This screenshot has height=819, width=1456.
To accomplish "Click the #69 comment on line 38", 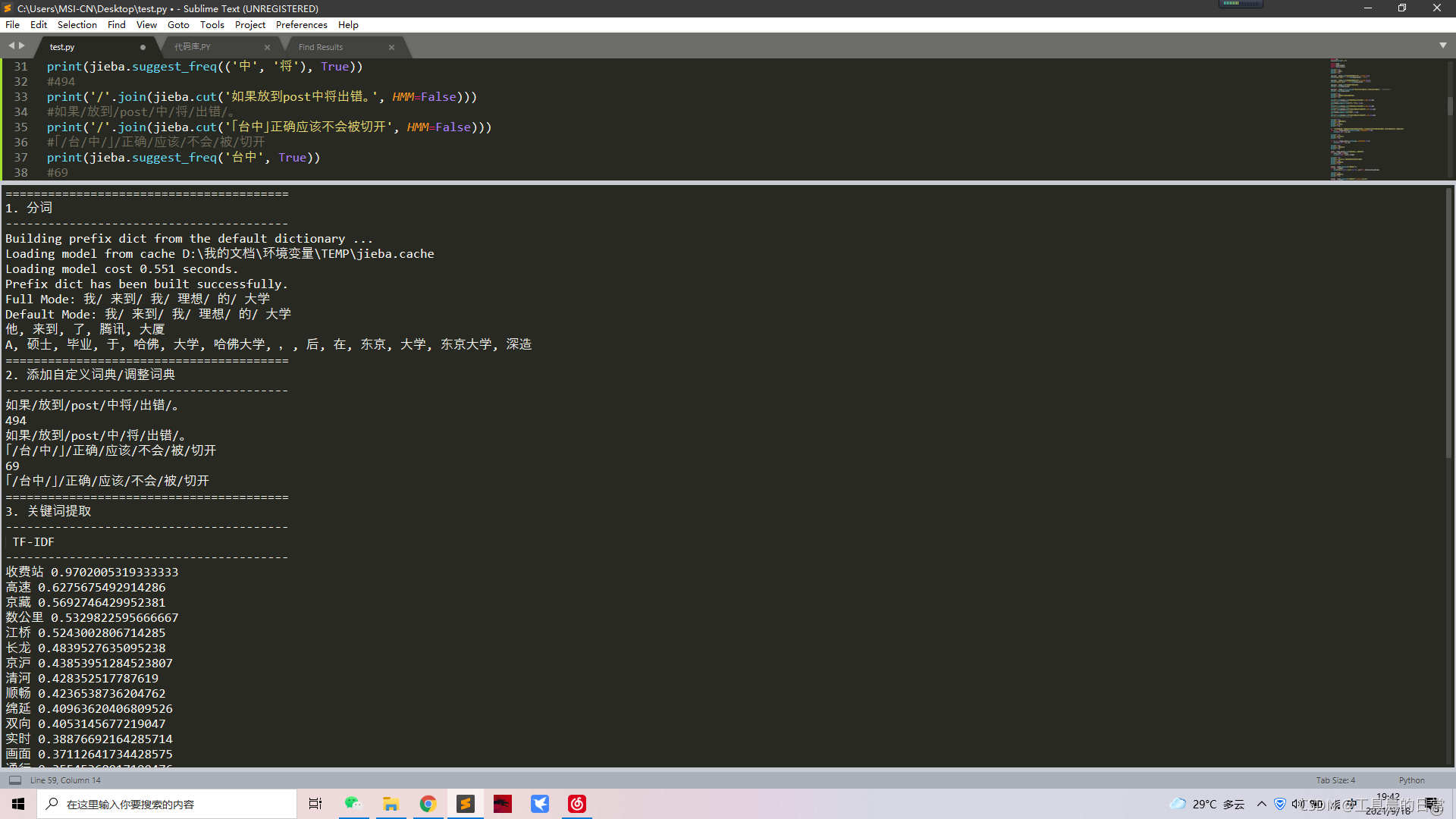I will 58,173.
